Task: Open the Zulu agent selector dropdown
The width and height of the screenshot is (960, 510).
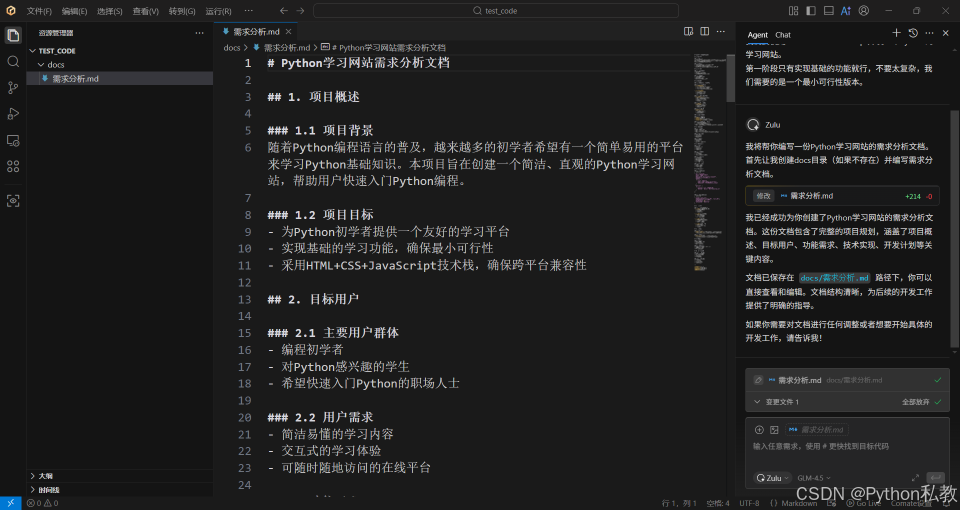Action: click(x=772, y=478)
